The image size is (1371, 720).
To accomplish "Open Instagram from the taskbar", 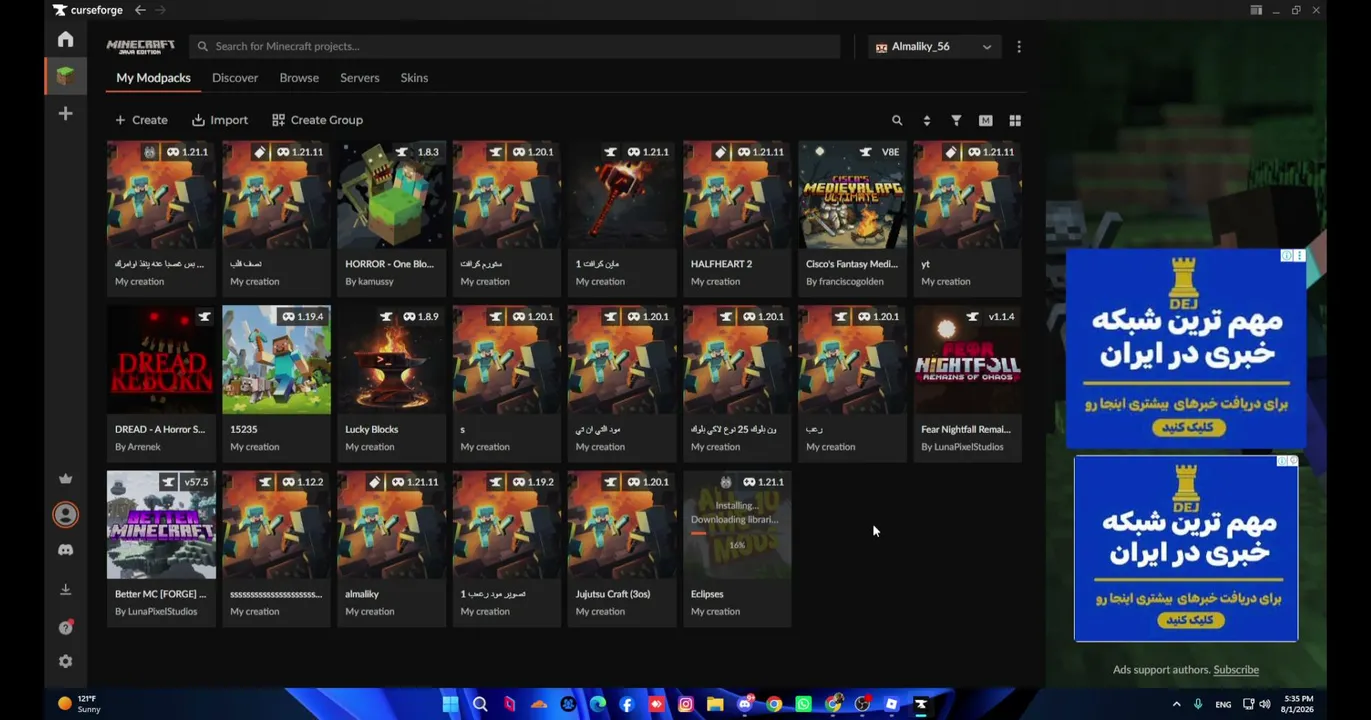I will (x=686, y=704).
